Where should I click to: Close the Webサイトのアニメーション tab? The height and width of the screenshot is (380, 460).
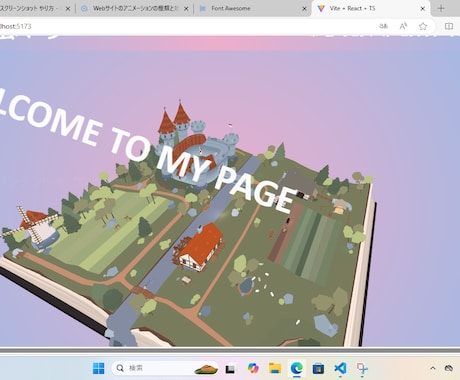pyautogui.click(x=186, y=9)
